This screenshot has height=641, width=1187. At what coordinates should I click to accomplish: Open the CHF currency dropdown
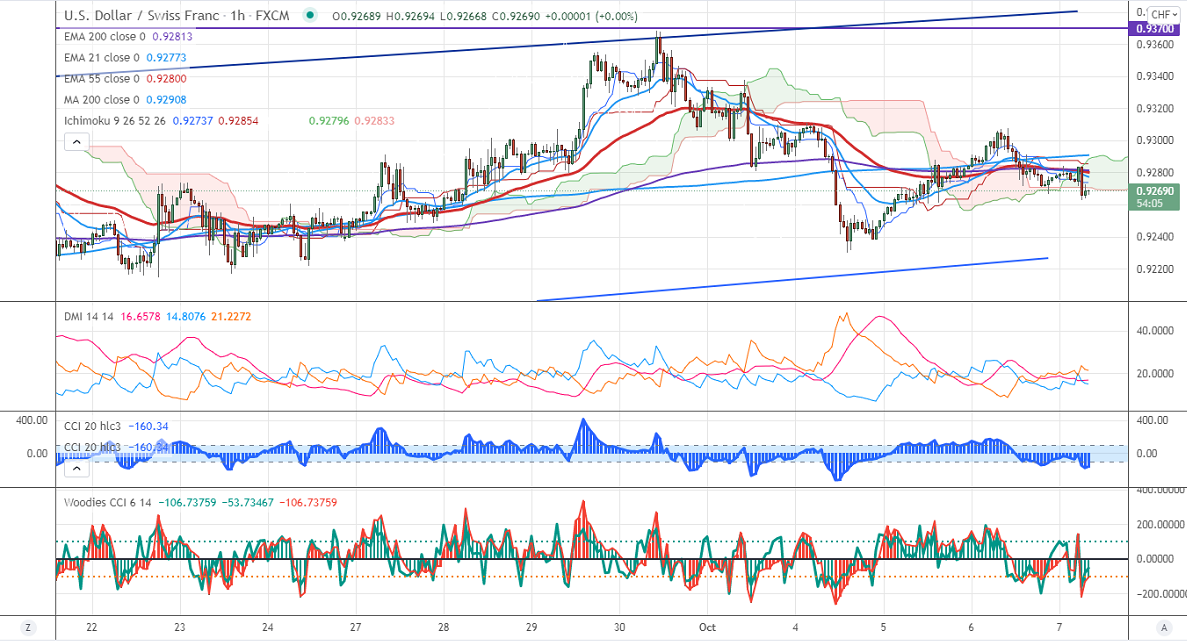(1164, 15)
